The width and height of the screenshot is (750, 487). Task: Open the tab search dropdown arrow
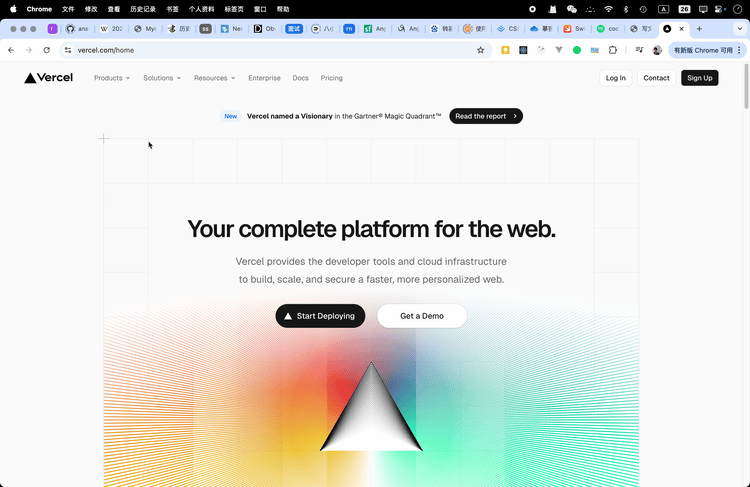click(x=739, y=29)
